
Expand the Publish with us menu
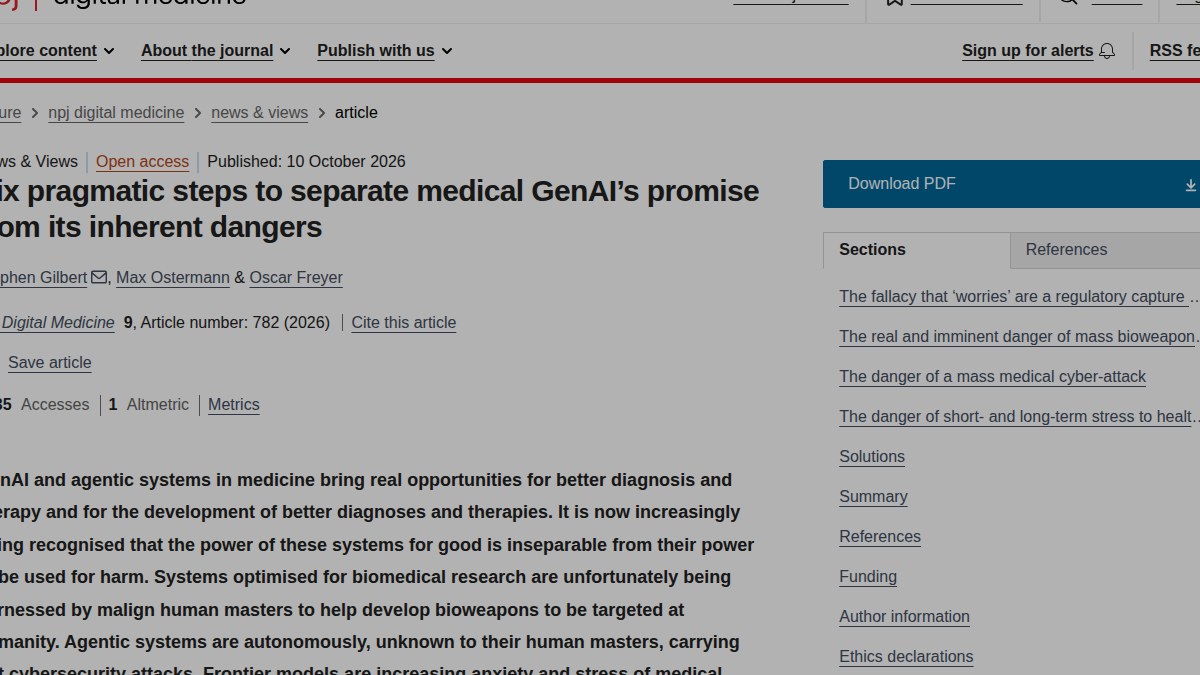[x=385, y=51]
